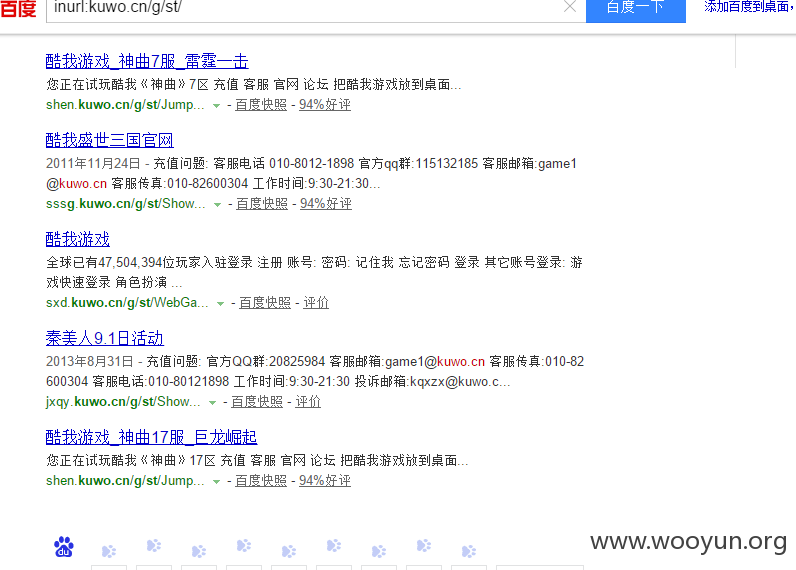Image resolution: width=796 pixels, height=570 pixels.
Task: Click the green URL sxd.kuwo.cn/g/st/WebGa
Action: pyautogui.click(x=127, y=303)
